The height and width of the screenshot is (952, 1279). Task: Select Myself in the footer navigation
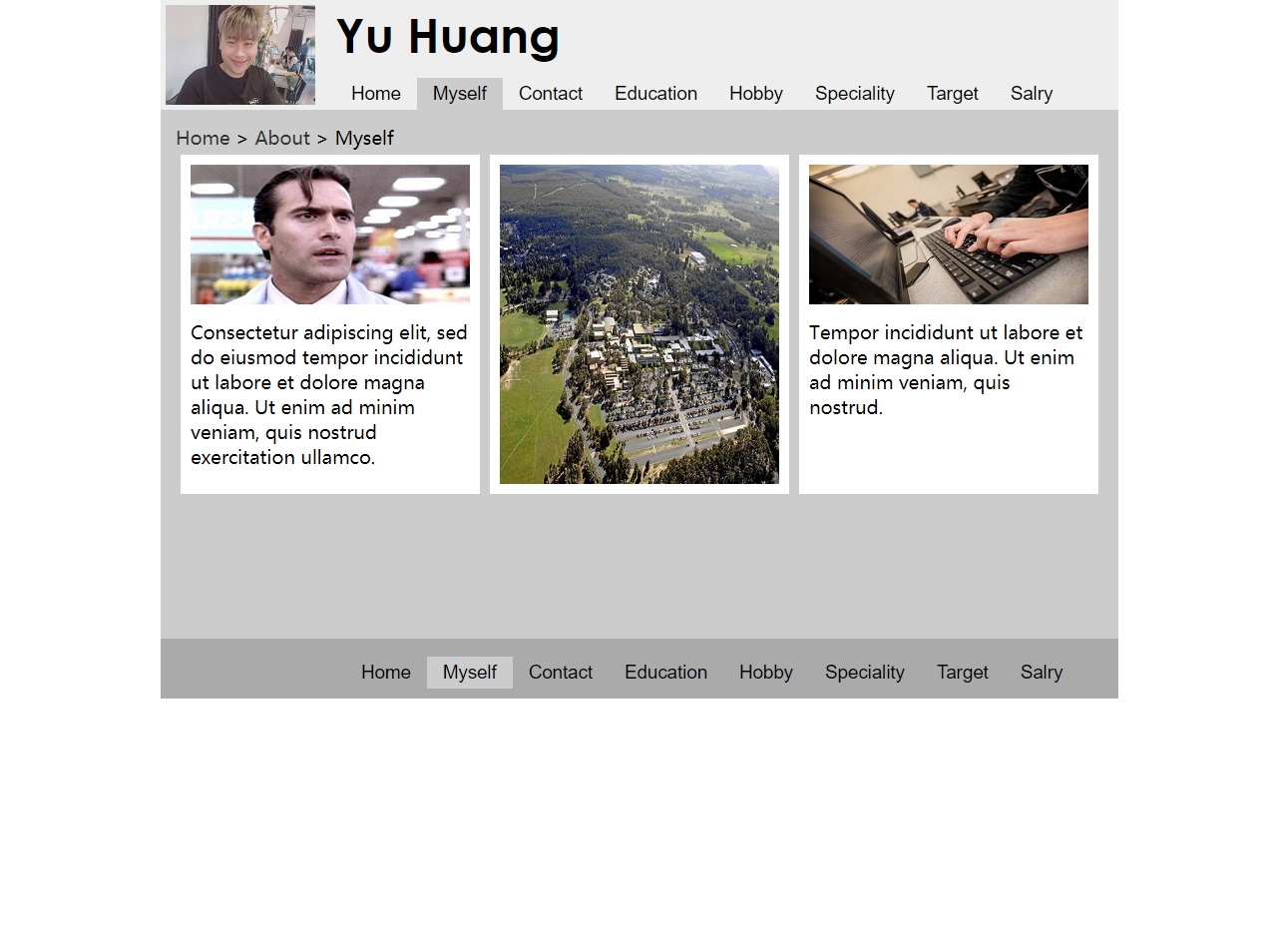point(470,673)
